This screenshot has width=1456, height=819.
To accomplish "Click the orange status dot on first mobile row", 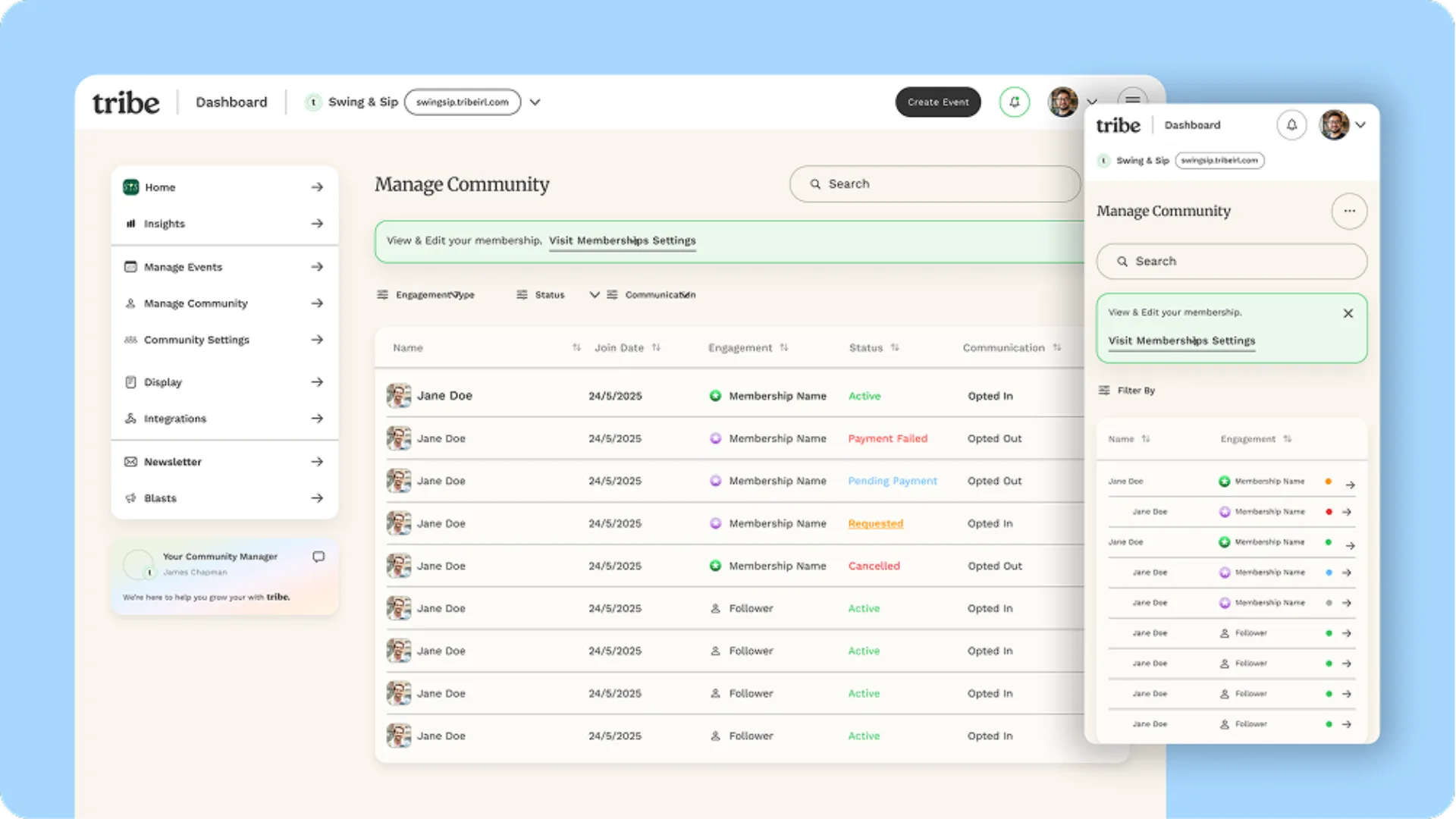I will [x=1328, y=482].
